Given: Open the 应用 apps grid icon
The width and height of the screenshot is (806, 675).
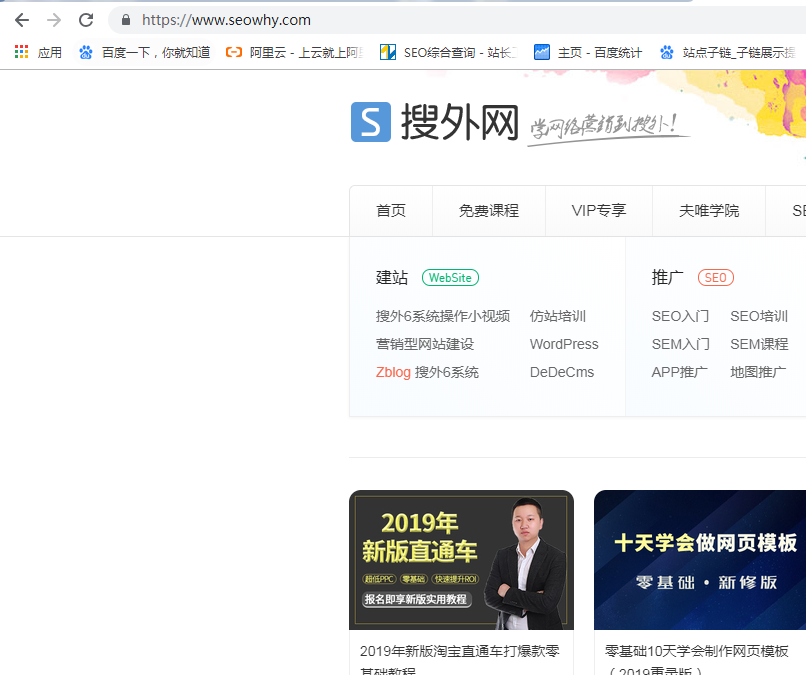Looking at the screenshot, I should coord(21,52).
